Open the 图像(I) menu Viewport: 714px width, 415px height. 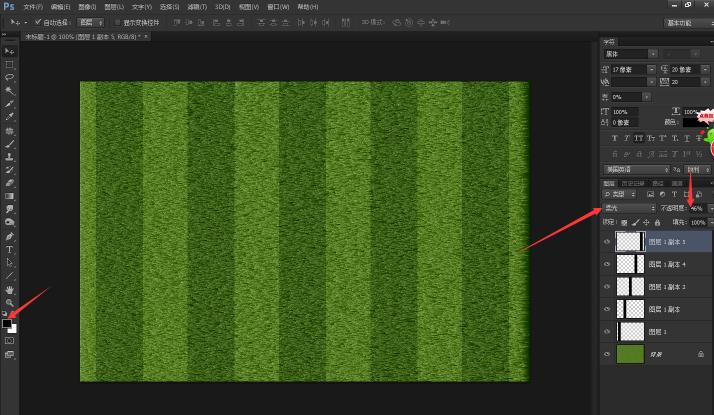[x=86, y=6]
